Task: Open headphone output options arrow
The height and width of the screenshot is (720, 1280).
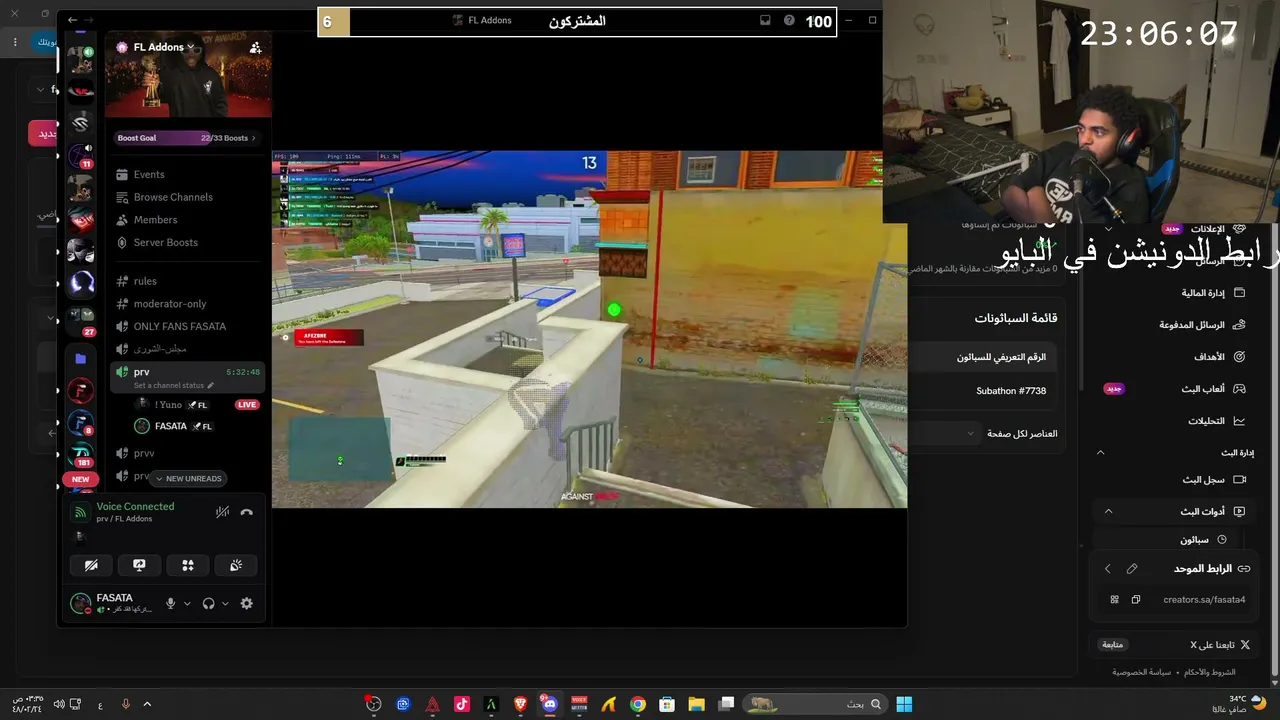Action: coord(225,604)
